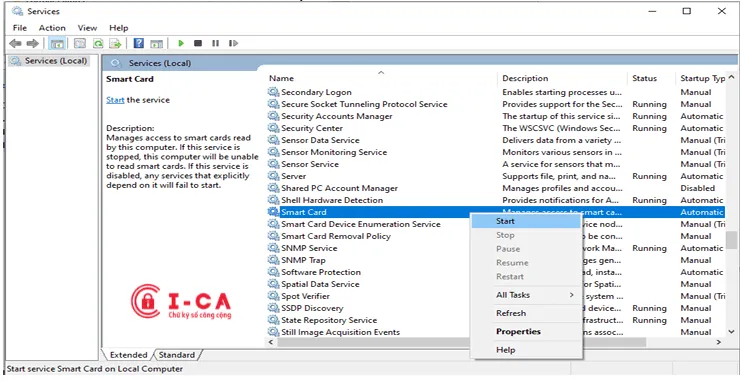Select Smart Card Device Enumeration Service row
The height and width of the screenshot is (381, 742).
[x=496, y=224]
